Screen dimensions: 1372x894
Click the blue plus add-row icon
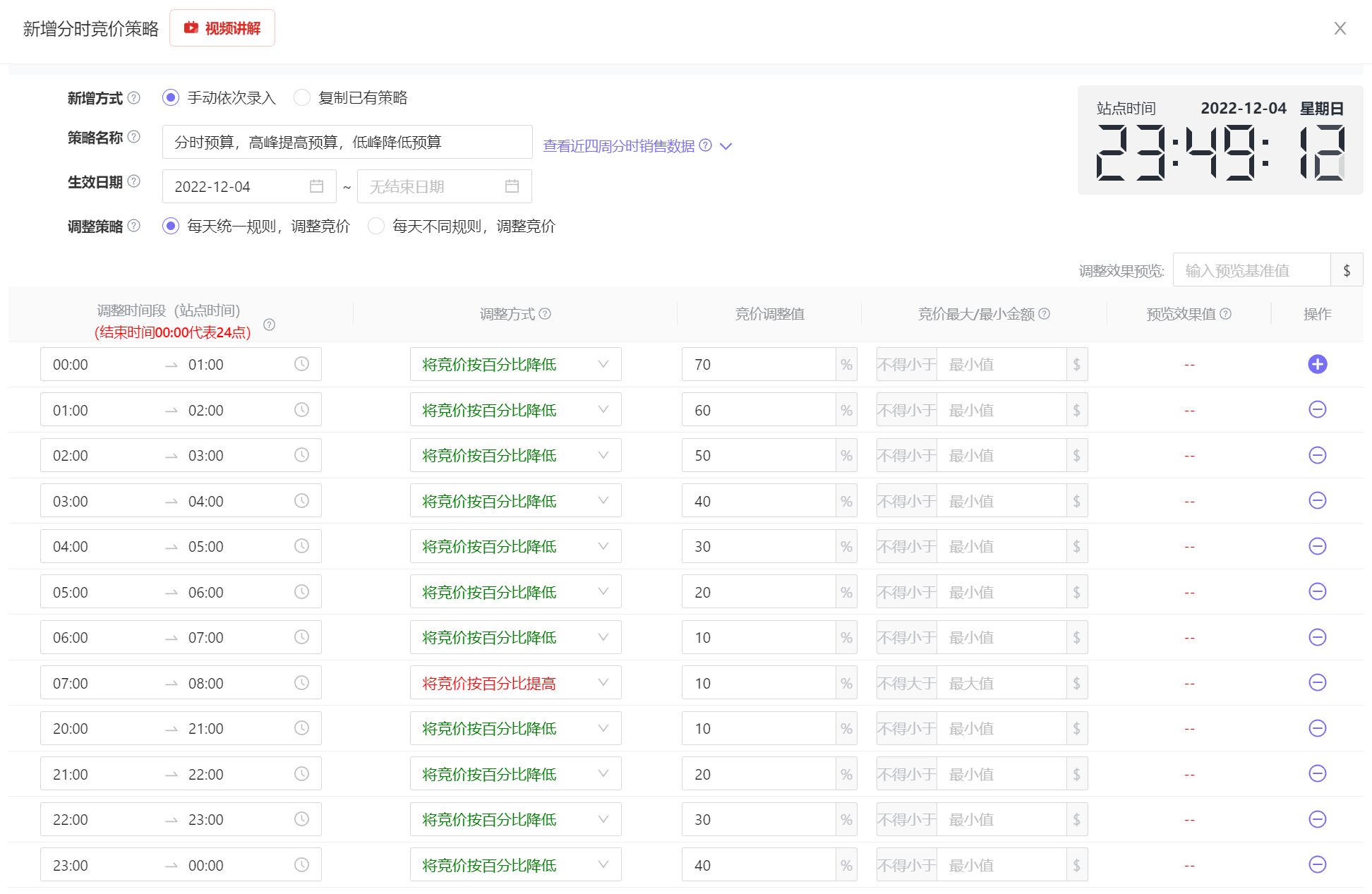pyautogui.click(x=1317, y=364)
